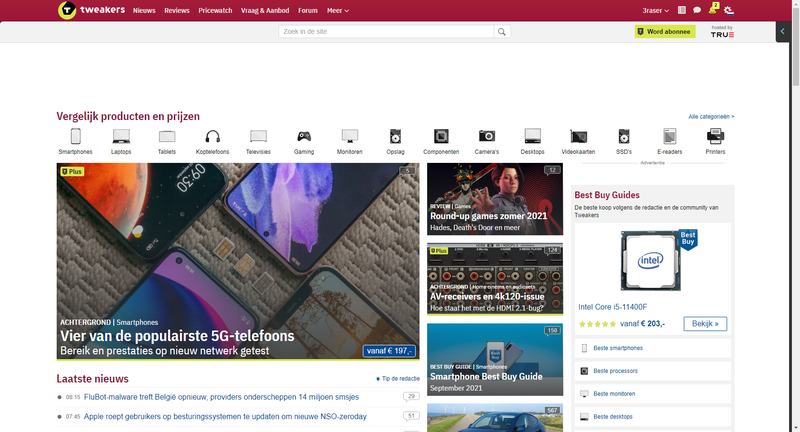Expand the collapsed side panel arrow
Screen dimensions: 800x432
pyautogui.click(x=783, y=32)
